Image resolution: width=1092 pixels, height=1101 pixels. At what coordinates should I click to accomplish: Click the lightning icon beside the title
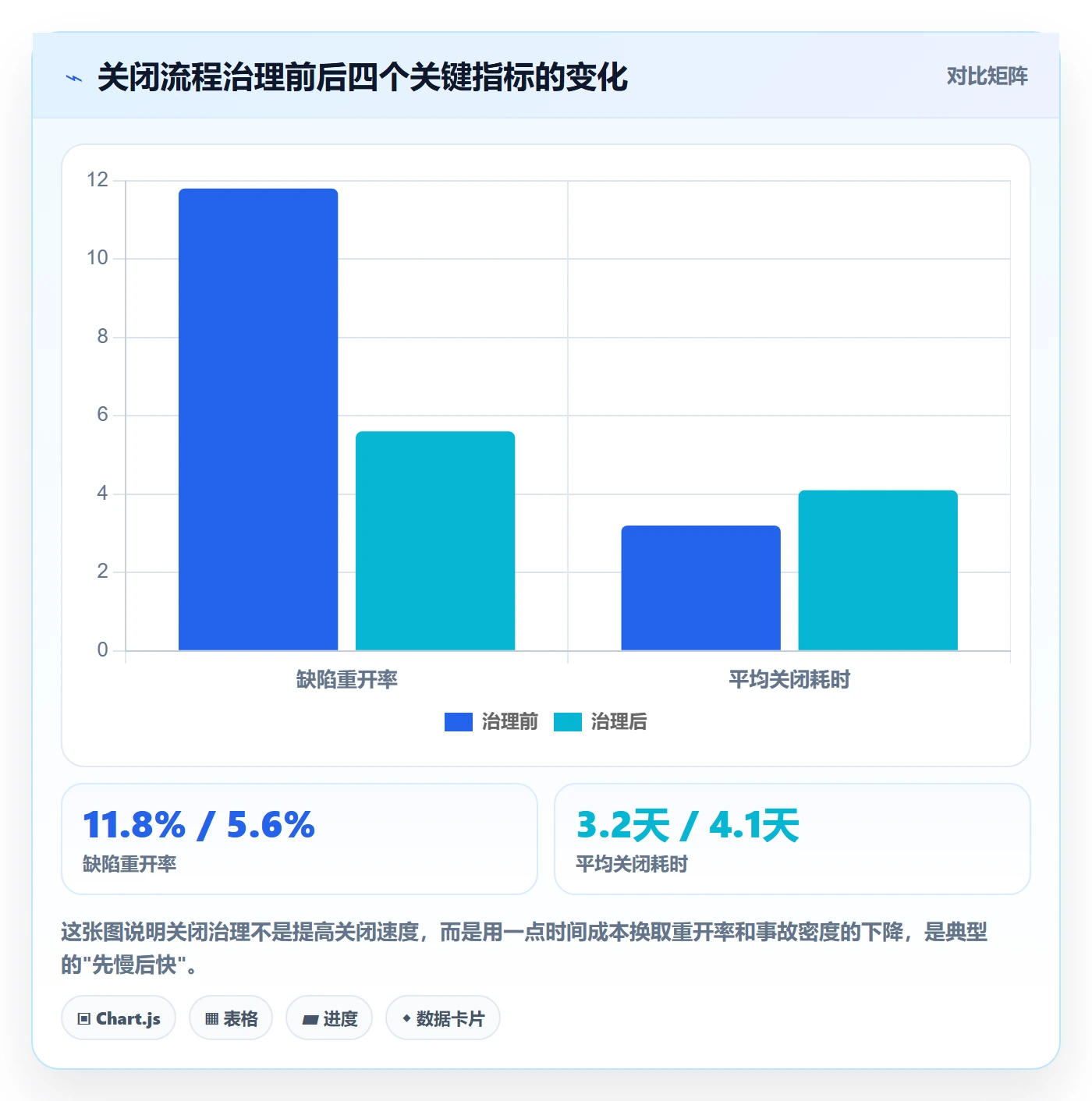pyautogui.click(x=74, y=78)
